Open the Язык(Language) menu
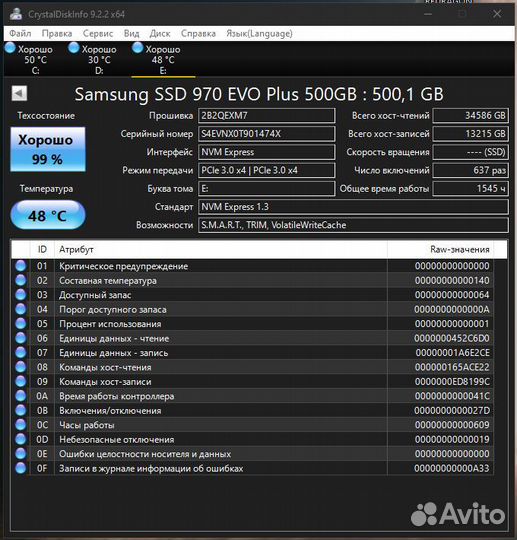 click(259, 33)
